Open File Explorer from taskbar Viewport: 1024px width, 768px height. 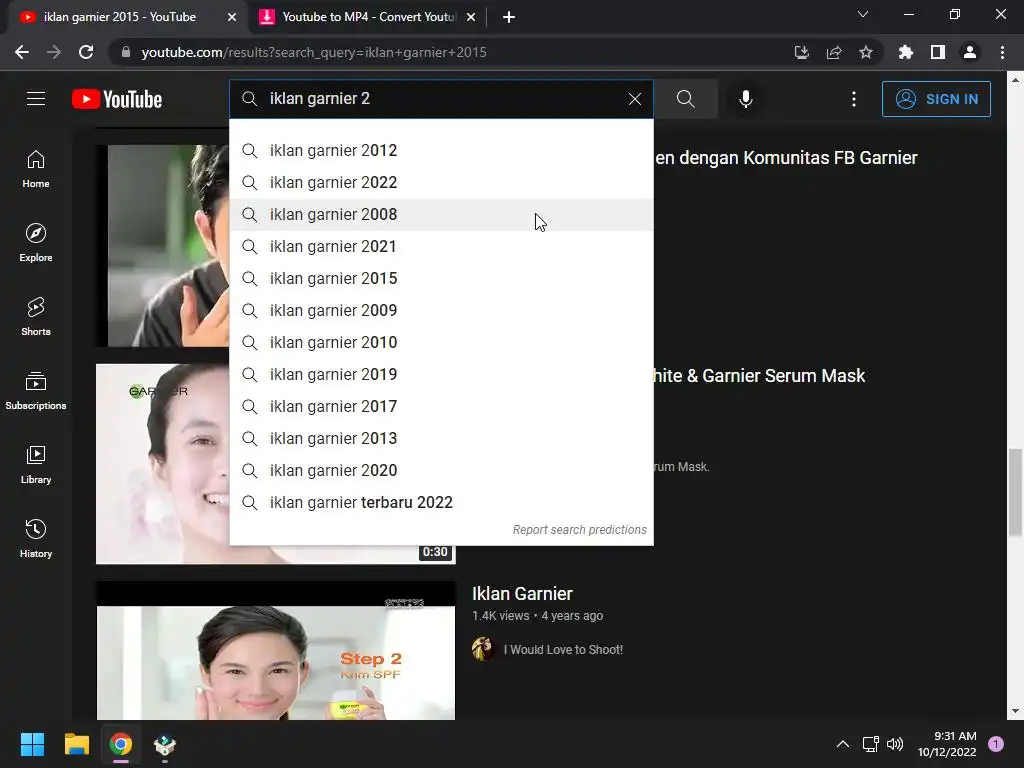point(76,744)
